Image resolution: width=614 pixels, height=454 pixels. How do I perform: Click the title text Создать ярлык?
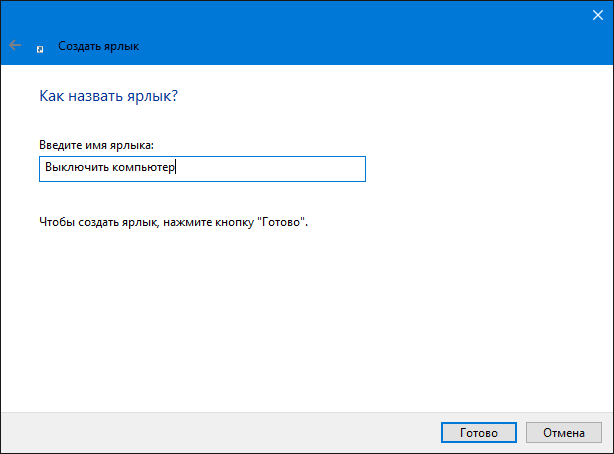click(99, 46)
